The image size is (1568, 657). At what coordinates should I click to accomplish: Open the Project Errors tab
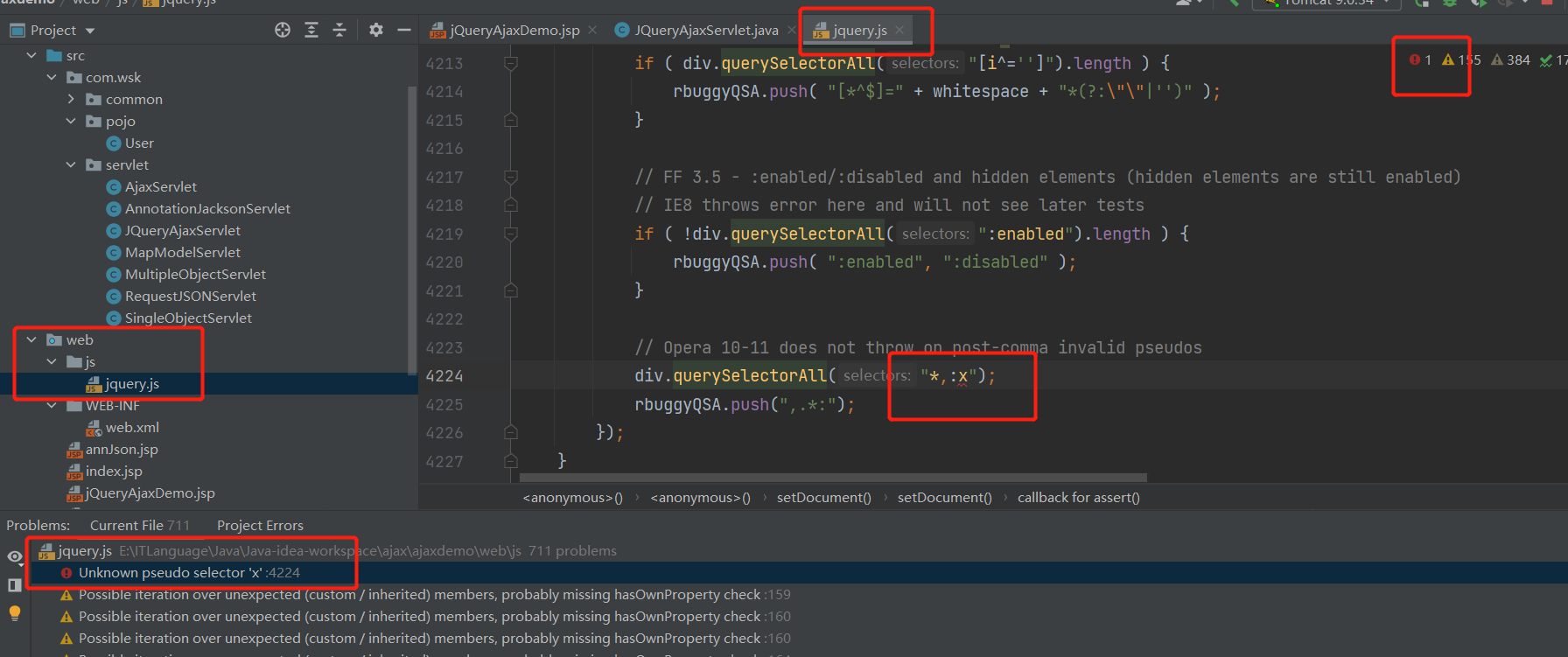pos(260,525)
